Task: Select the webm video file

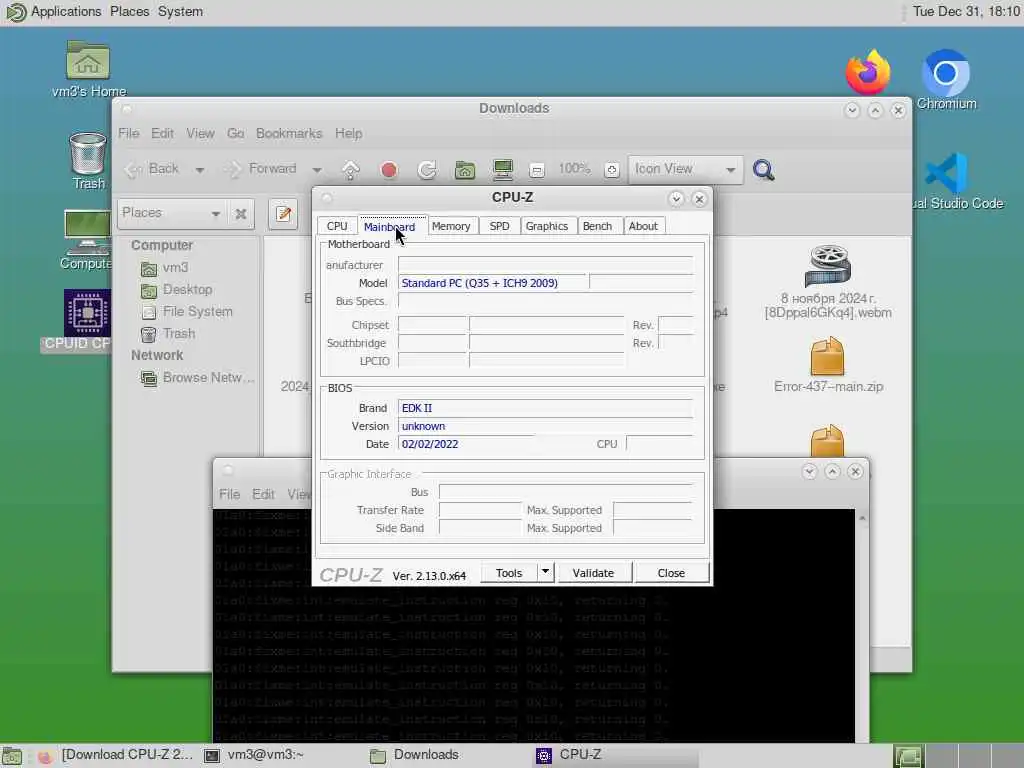Action: point(828,282)
